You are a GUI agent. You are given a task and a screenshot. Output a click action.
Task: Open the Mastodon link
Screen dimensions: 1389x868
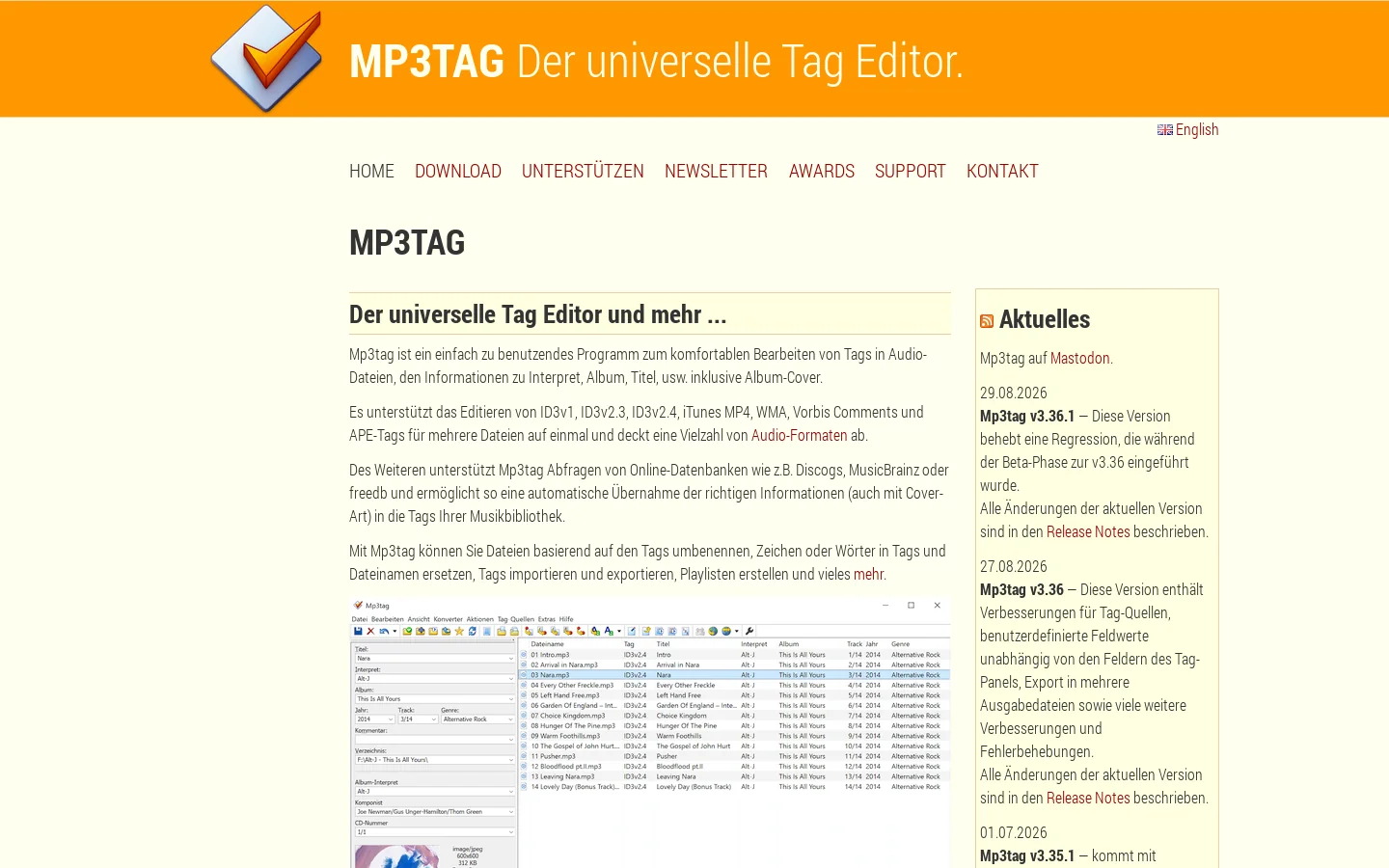(x=1080, y=359)
